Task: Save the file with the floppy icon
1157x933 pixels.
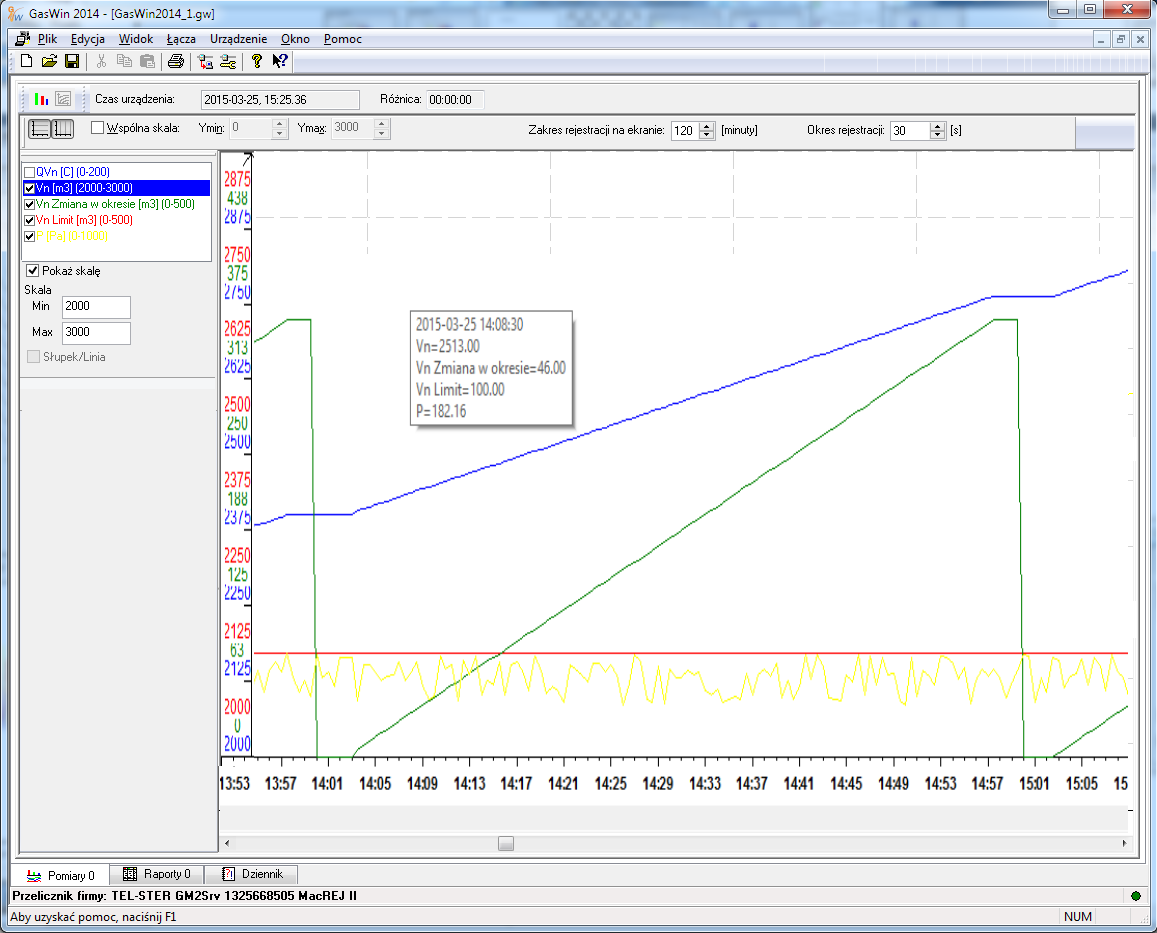Action: [x=72, y=61]
